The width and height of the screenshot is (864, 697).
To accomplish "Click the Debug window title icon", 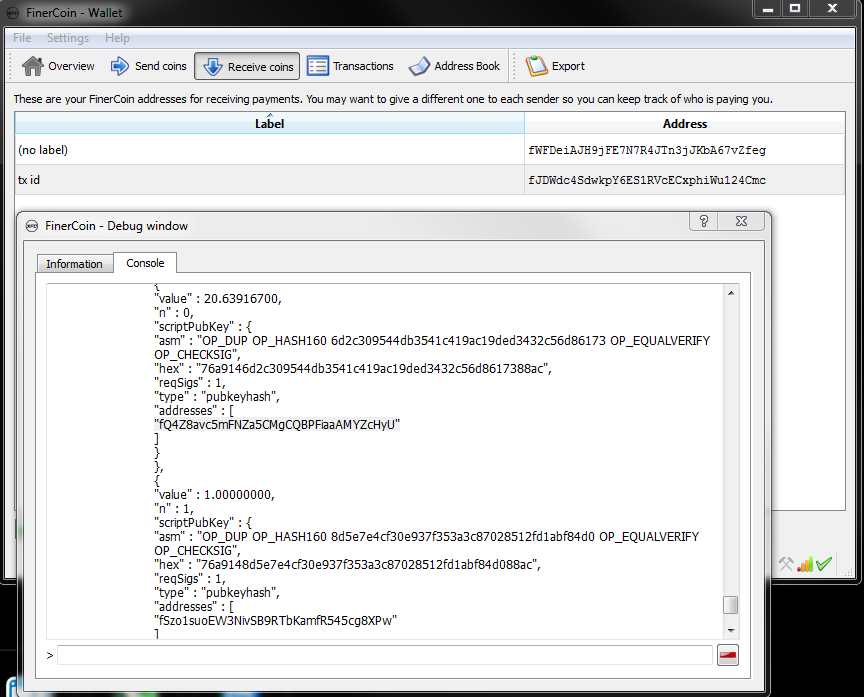I will pyautogui.click(x=32, y=226).
